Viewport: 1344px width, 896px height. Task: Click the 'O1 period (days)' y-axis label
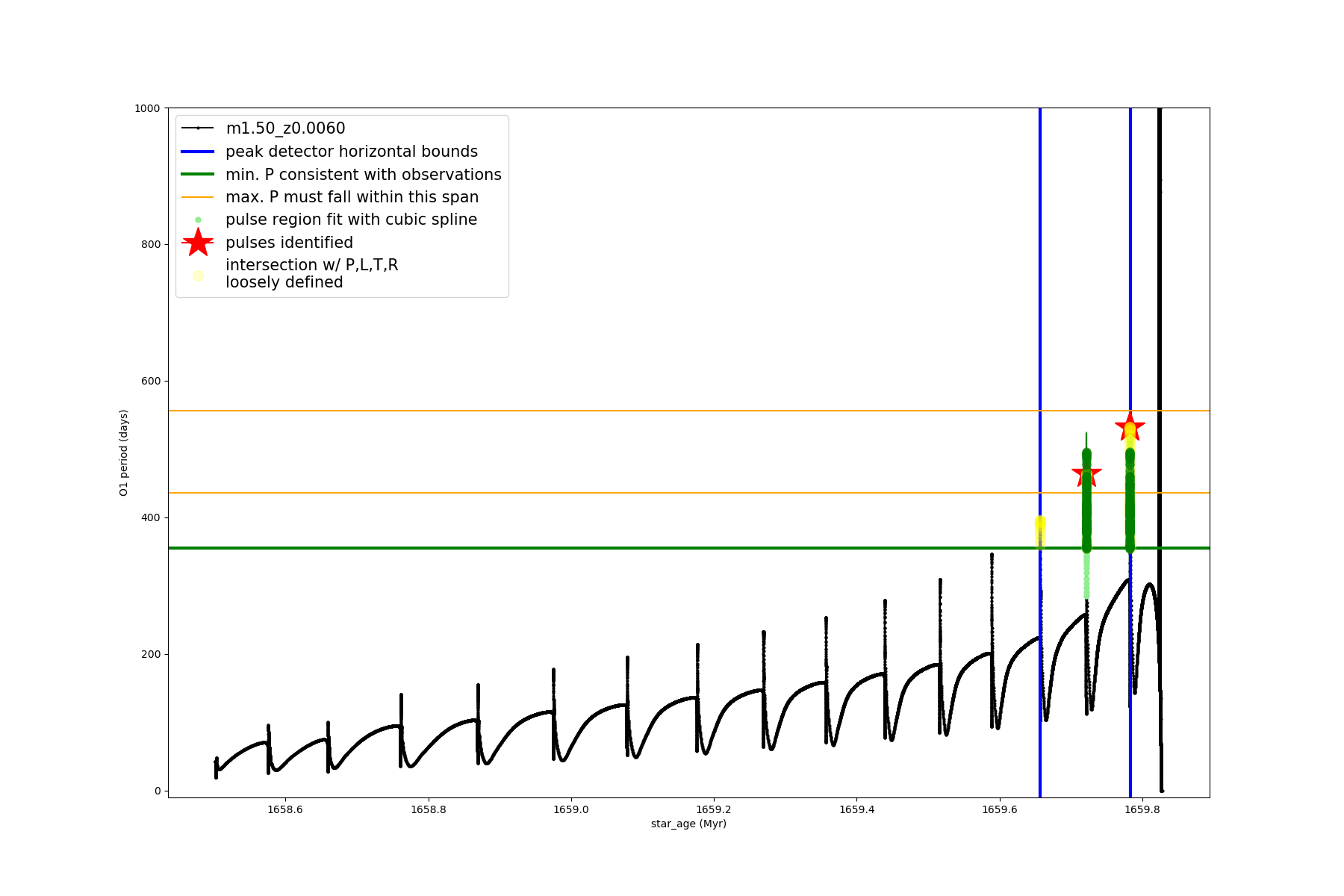pyautogui.click(x=124, y=452)
